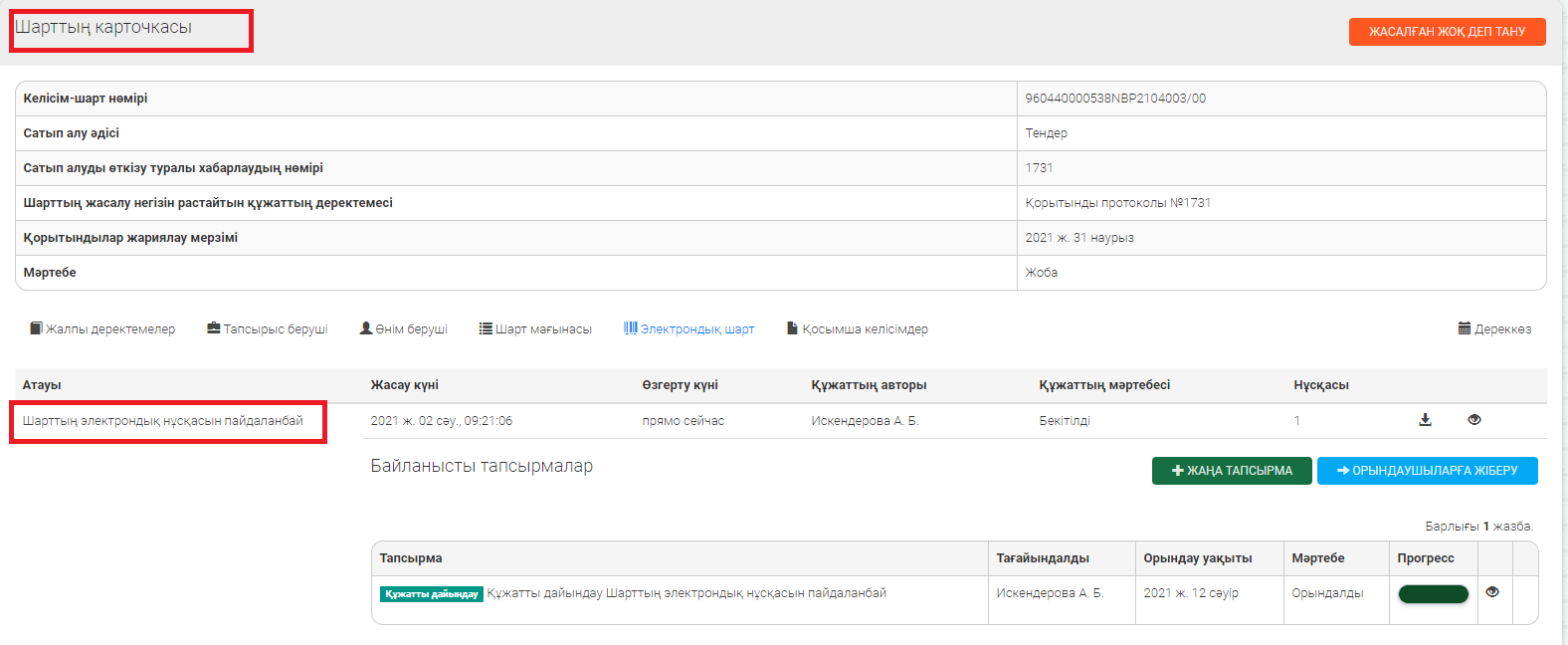Open the task Құжатты дайындау link text

pos(686,593)
